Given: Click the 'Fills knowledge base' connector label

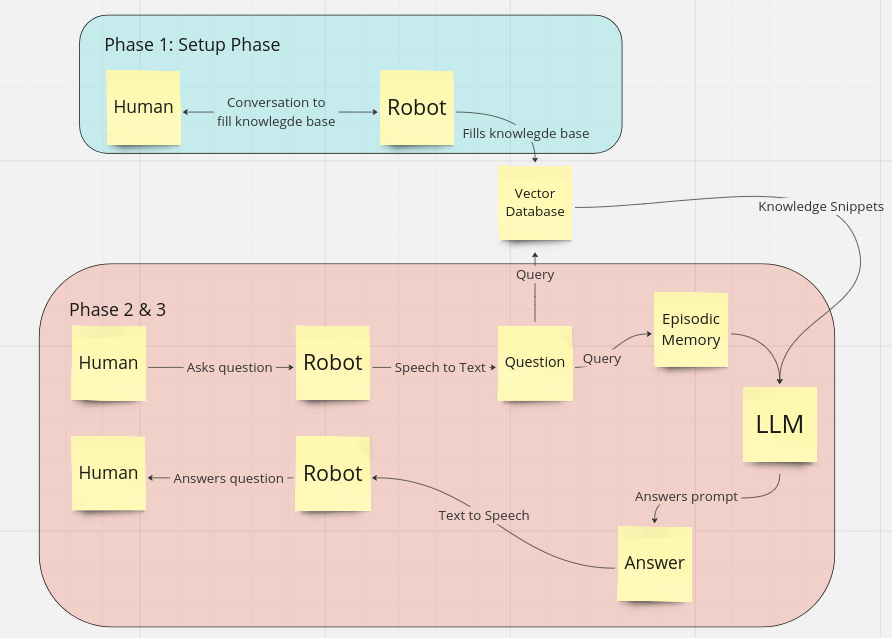Looking at the screenshot, I should pos(525,134).
